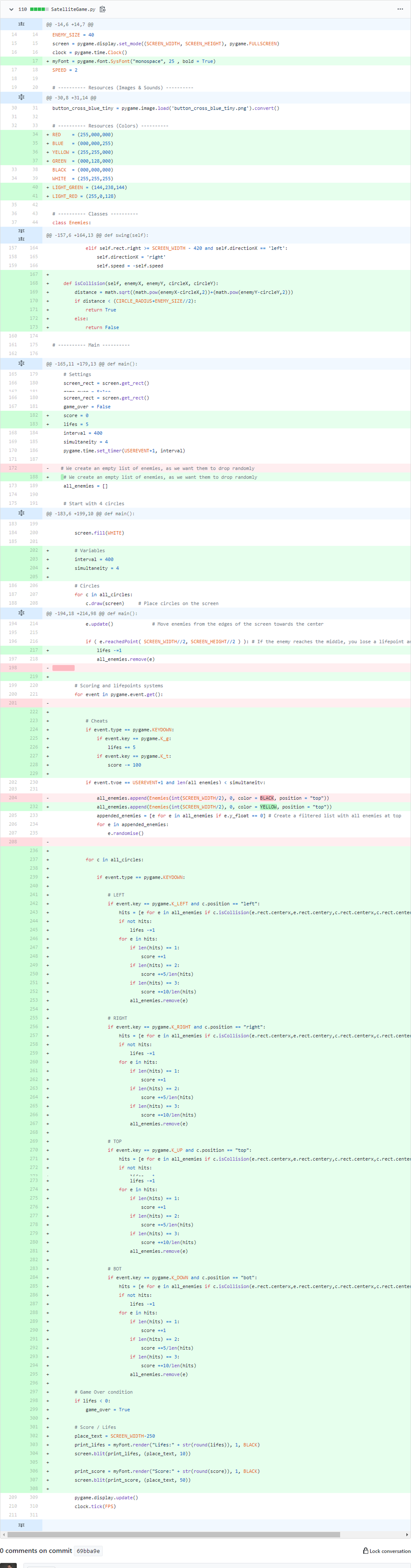Viewport: 411px width, 1568px height.
Task: Open the three-dot file options menu
Action: pyautogui.click(x=399, y=9)
